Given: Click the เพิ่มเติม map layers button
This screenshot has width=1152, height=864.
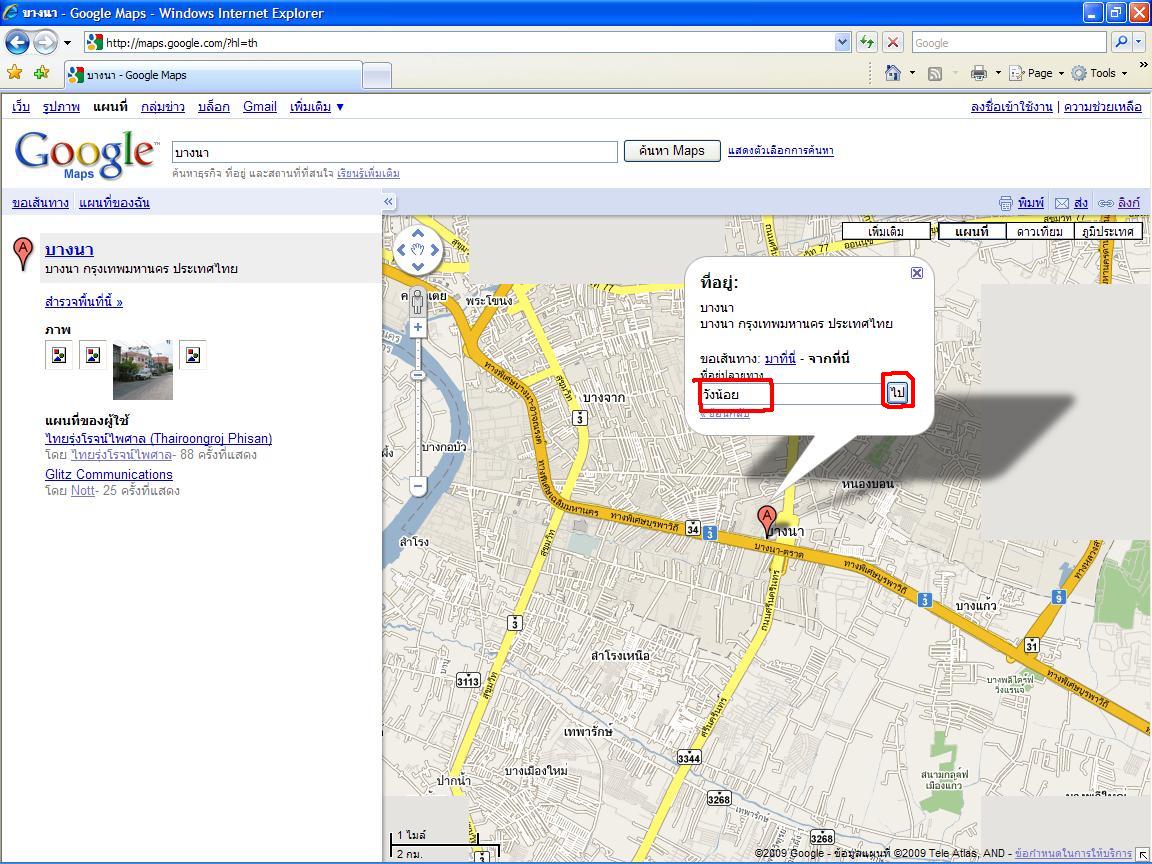Looking at the screenshot, I should coord(886,231).
